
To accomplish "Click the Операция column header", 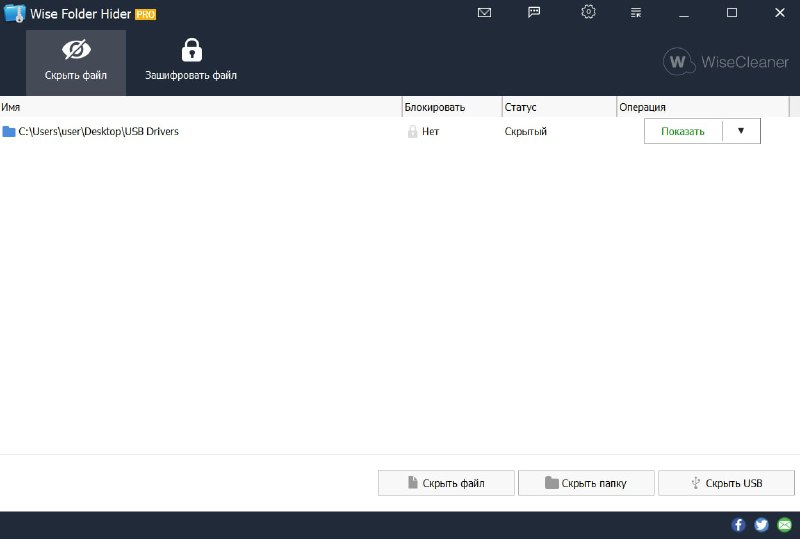I will [703, 107].
